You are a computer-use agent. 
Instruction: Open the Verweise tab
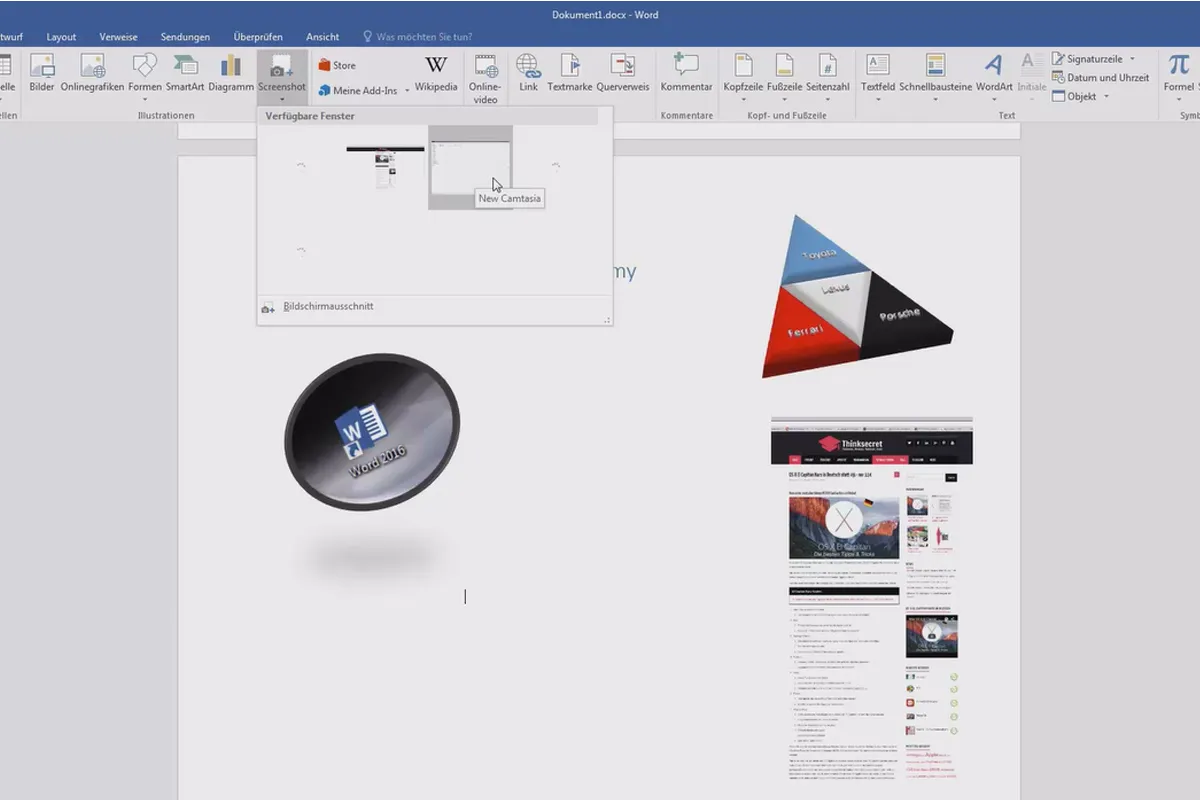tap(118, 37)
